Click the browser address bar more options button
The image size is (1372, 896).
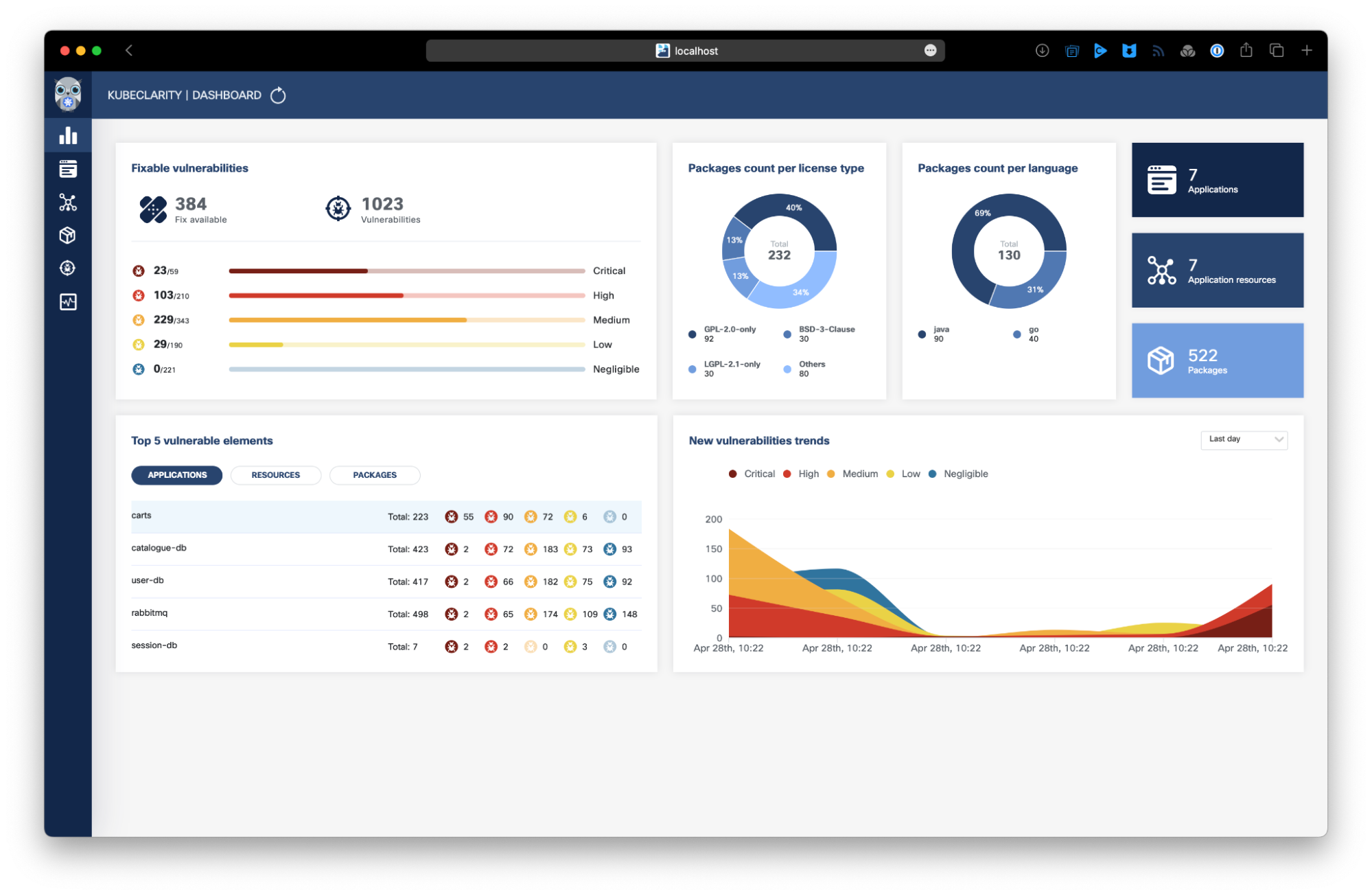(930, 51)
